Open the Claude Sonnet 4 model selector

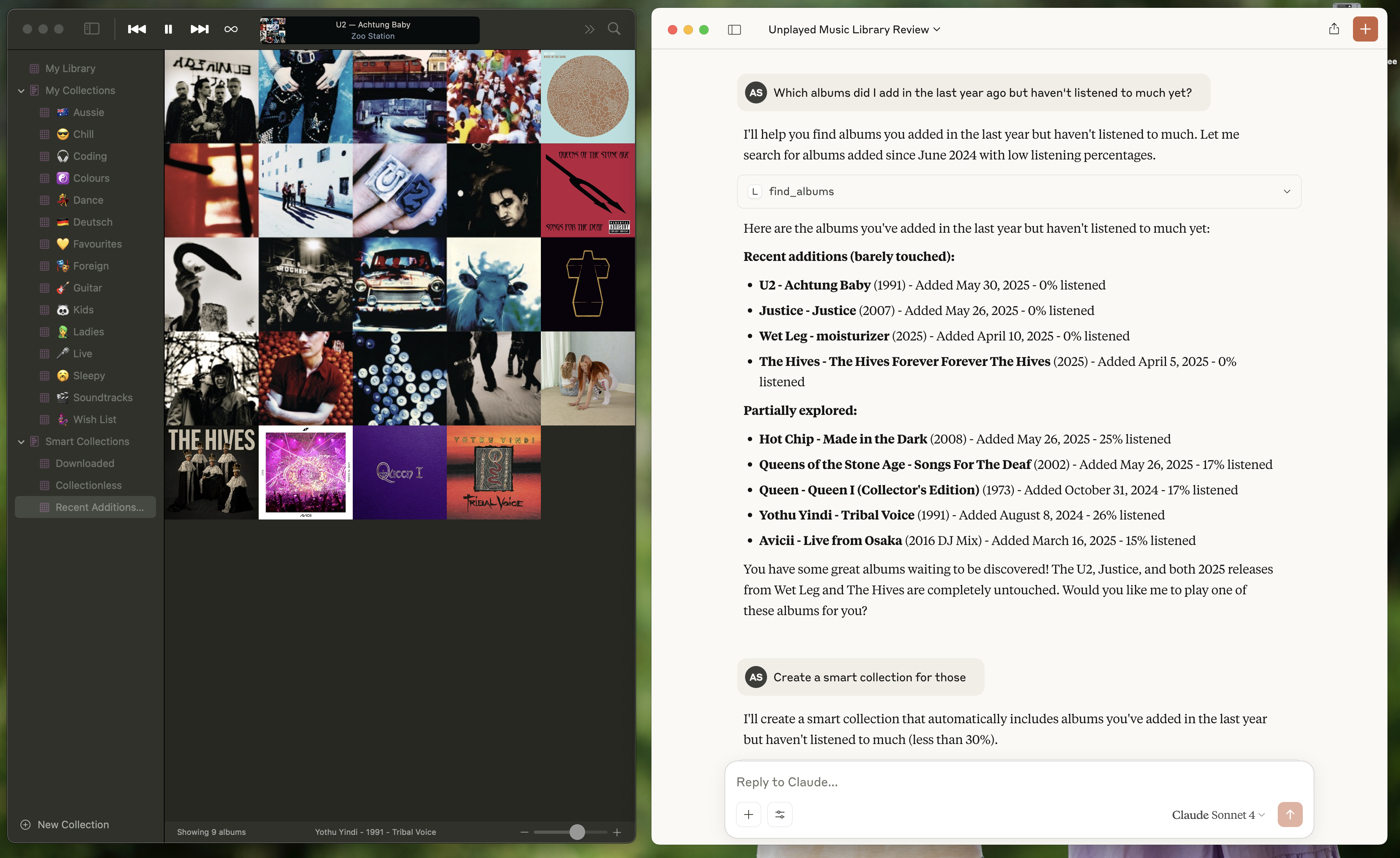pos(1218,815)
